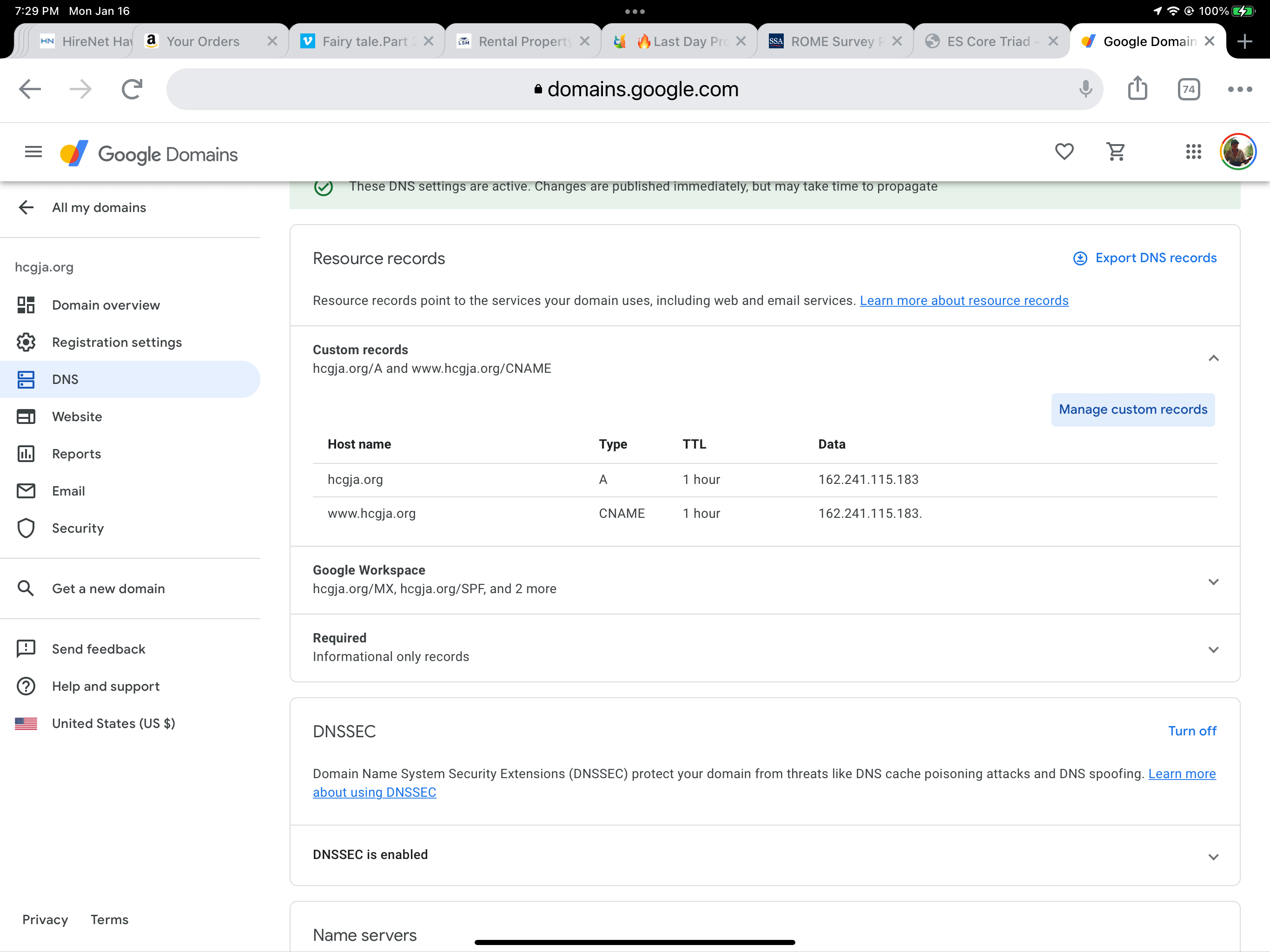Image resolution: width=1270 pixels, height=952 pixels.
Task: Open Learn more about using DNSSEC link
Action: click(1182, 774)
